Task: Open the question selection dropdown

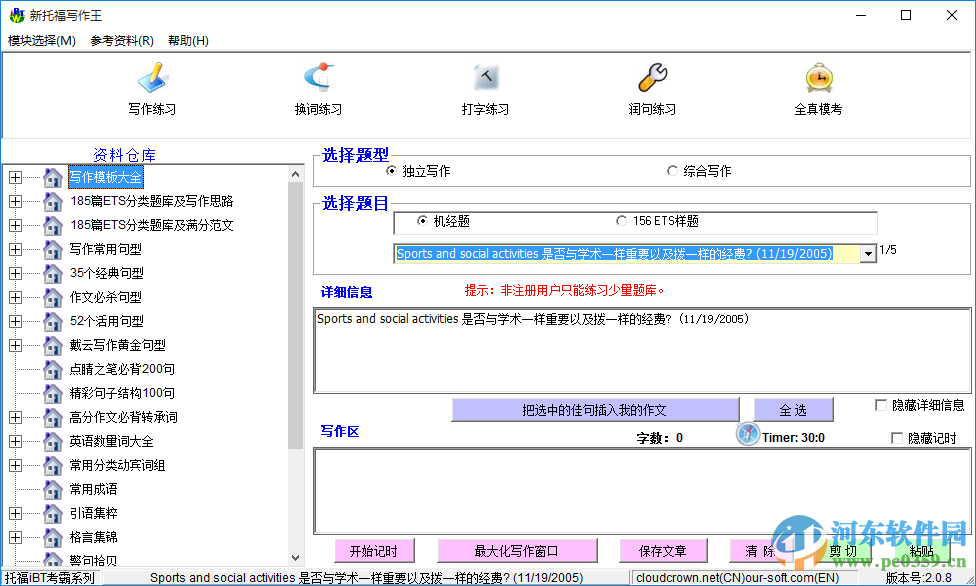Action: (x=866, y=252)
